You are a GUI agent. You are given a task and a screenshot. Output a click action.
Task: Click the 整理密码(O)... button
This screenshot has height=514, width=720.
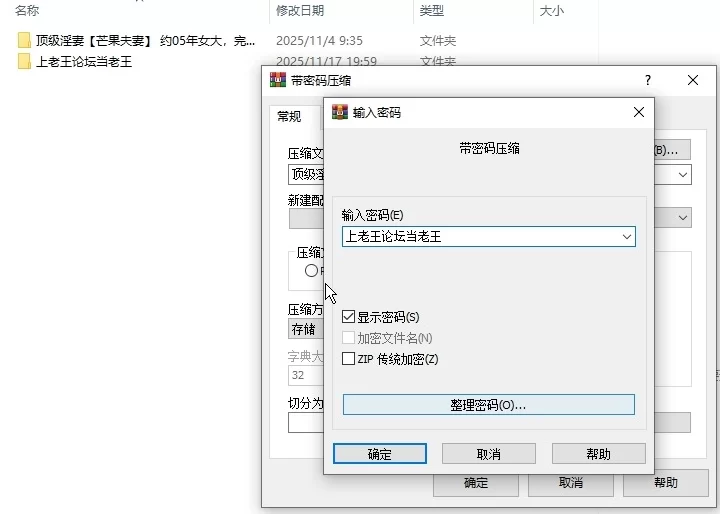click(489, 405)
